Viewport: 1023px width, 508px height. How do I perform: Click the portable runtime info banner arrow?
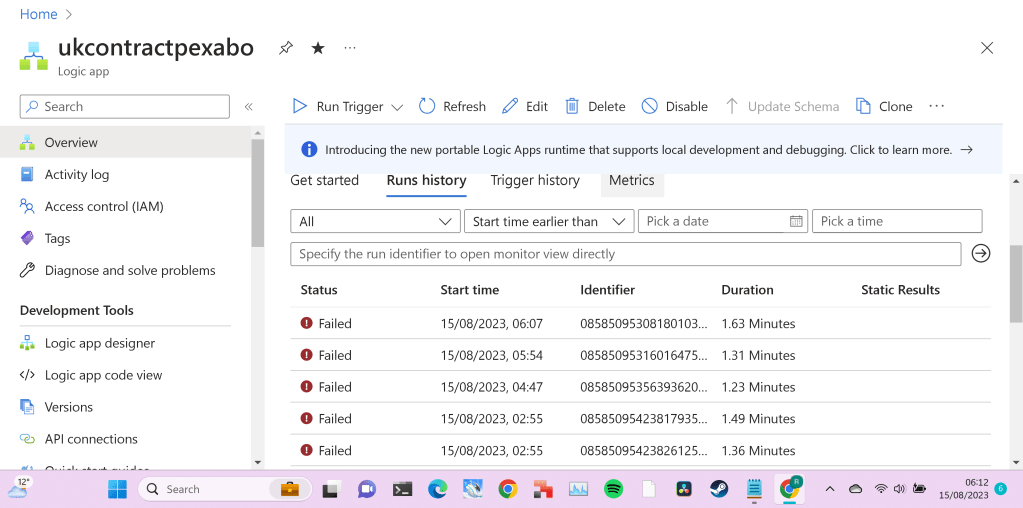tap(967, 149)
